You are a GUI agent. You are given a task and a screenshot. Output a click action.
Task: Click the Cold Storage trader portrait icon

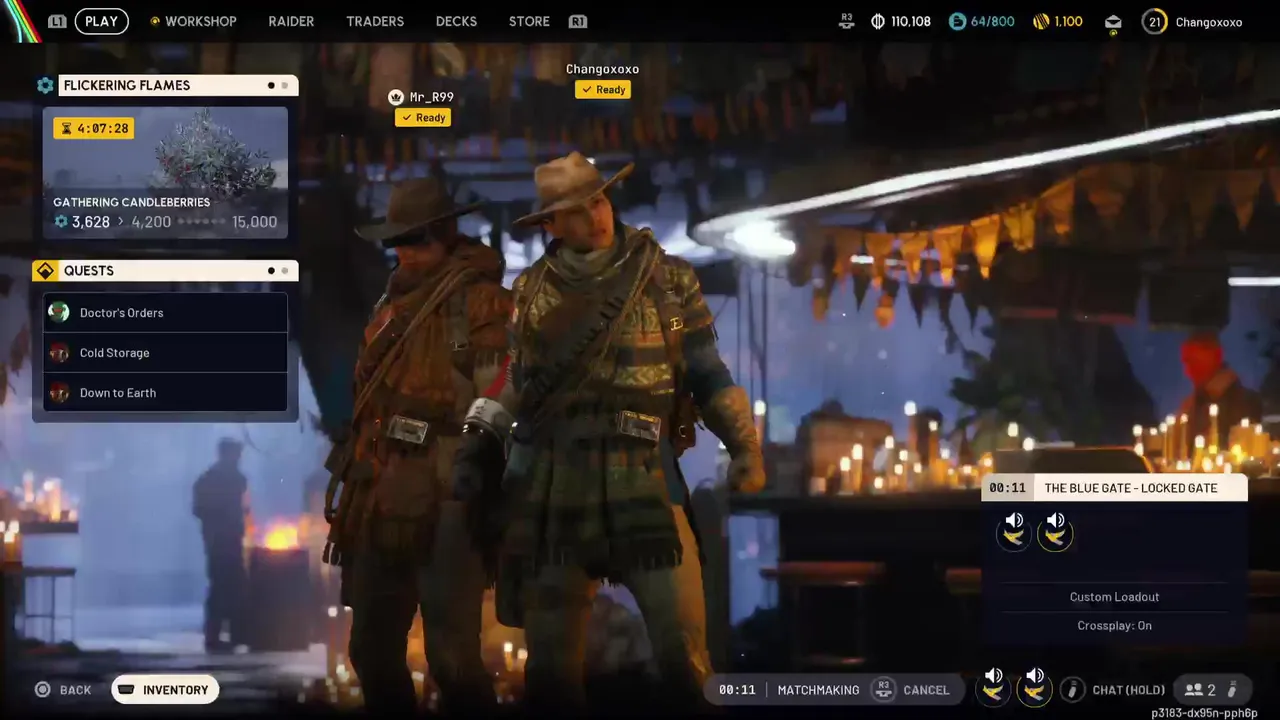tap(59, 353)
